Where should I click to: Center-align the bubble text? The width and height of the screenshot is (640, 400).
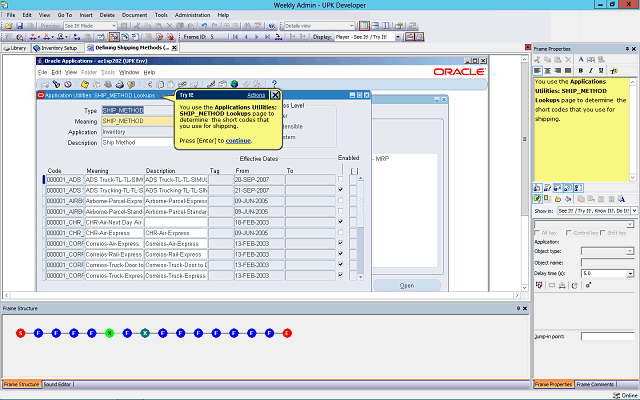click(547, 71)
